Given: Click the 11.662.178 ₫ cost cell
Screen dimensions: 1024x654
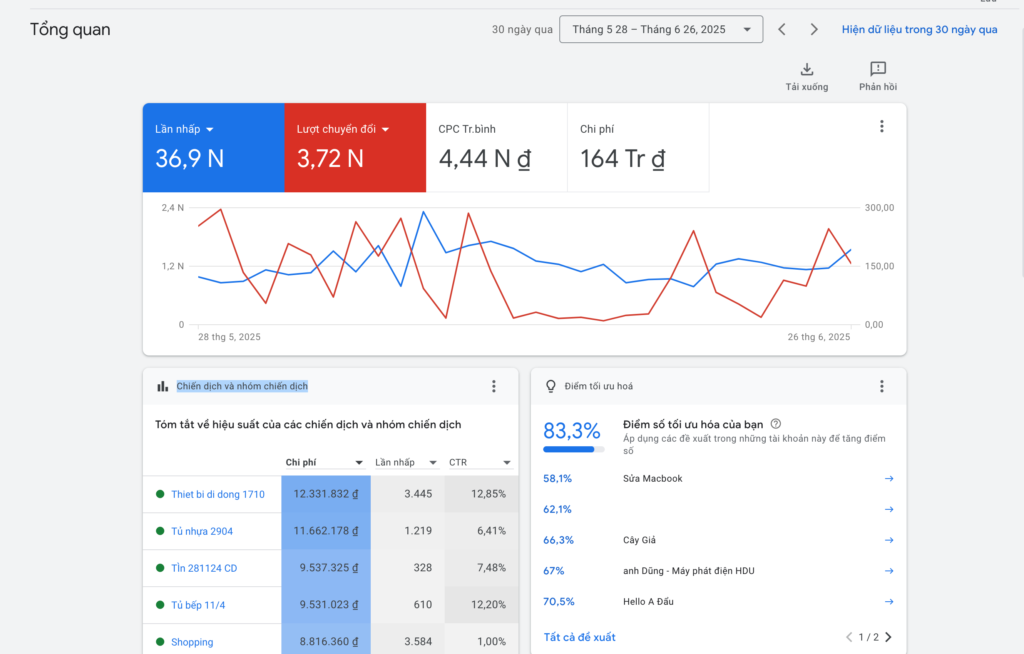Looking at the screenshot, I should 326,531.
